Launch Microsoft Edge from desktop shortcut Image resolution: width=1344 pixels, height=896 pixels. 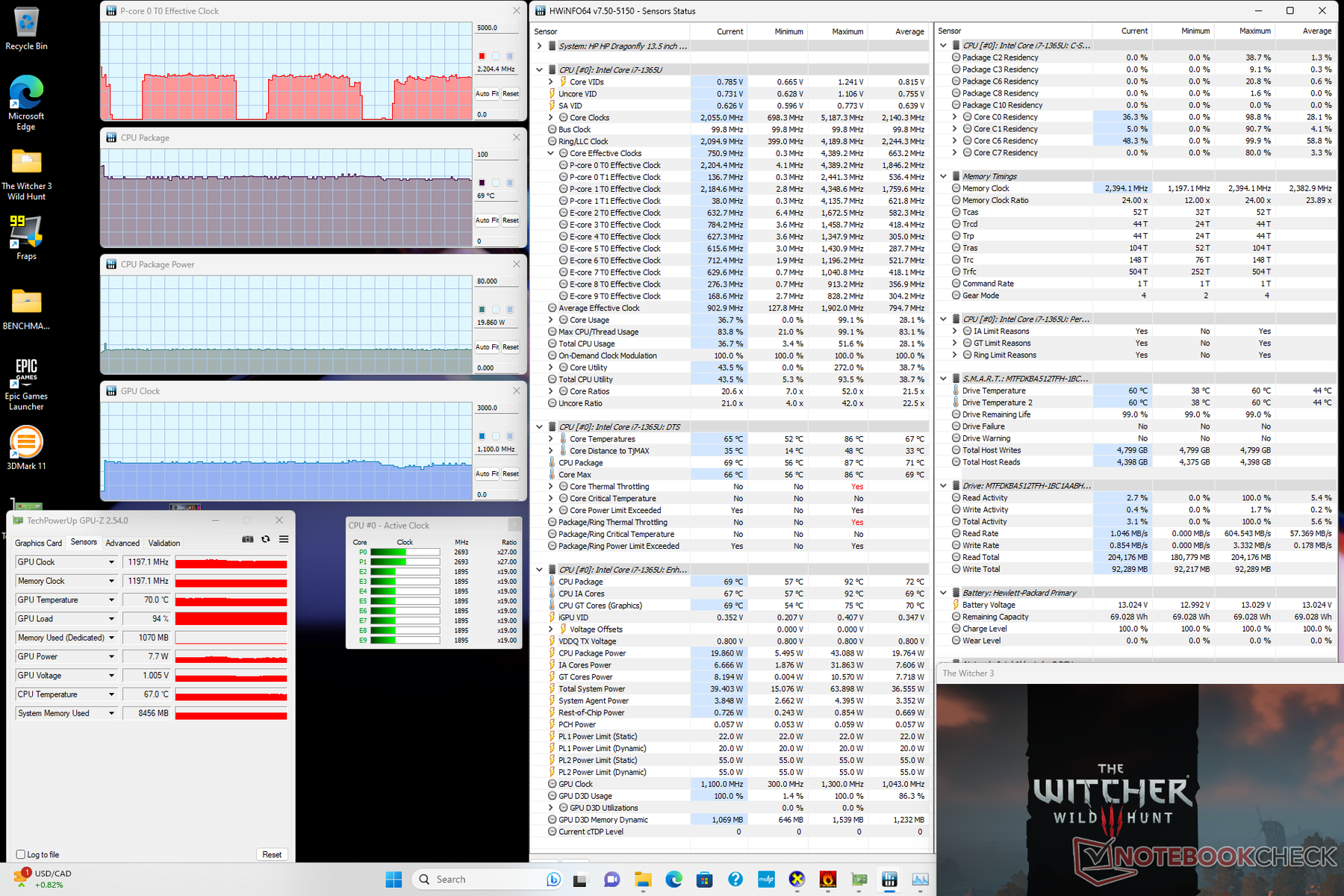pos(26,103)
